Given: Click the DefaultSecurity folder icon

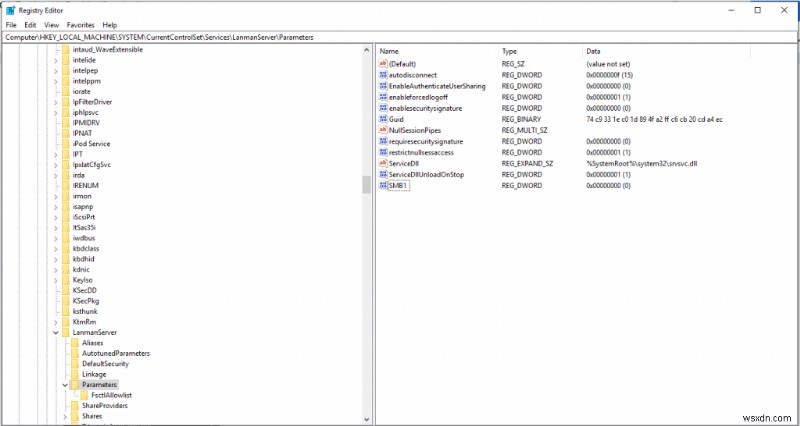Looking at the screenshot, I should 74,364.
